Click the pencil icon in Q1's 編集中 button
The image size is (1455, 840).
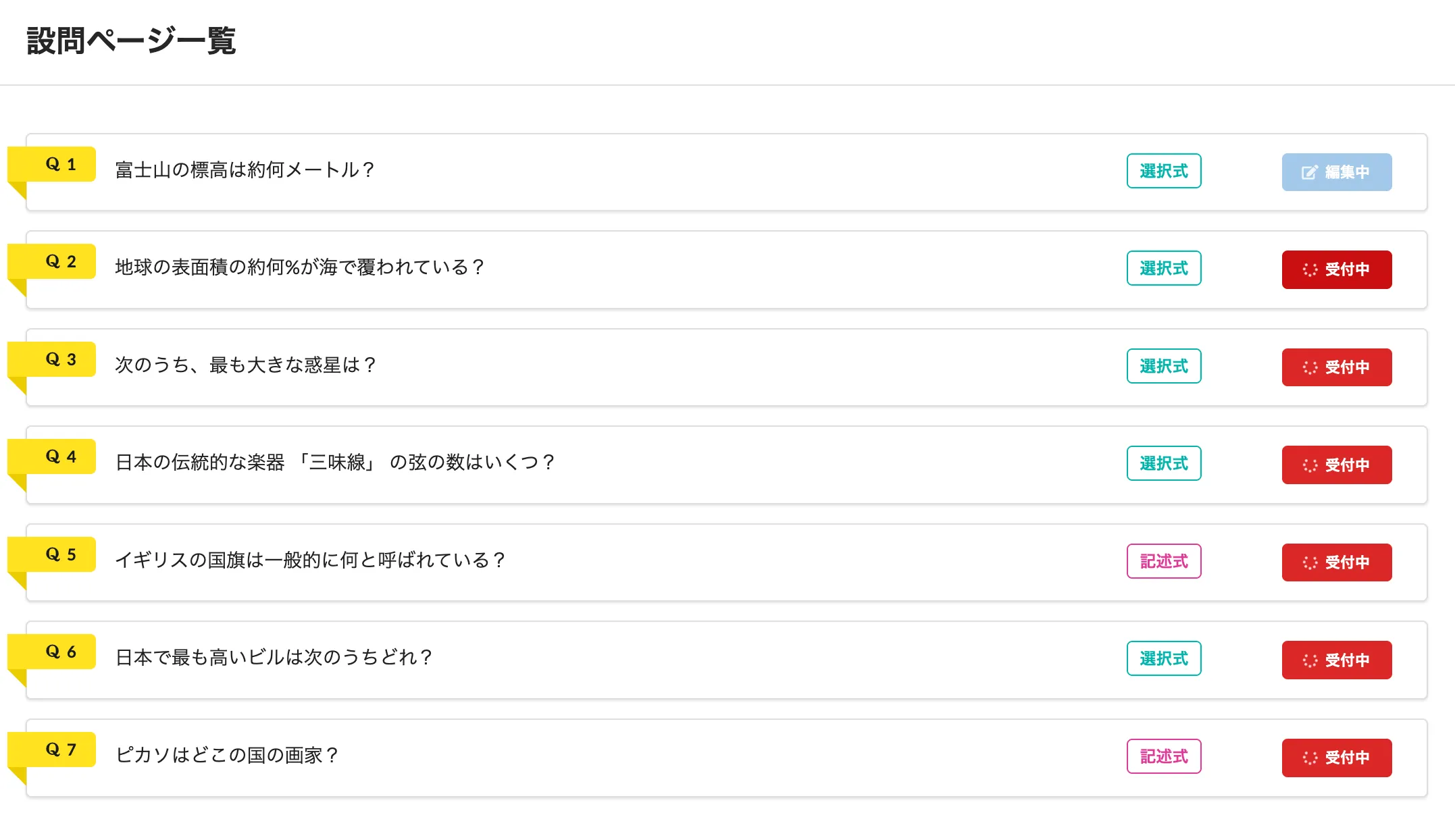point(1308,172)
